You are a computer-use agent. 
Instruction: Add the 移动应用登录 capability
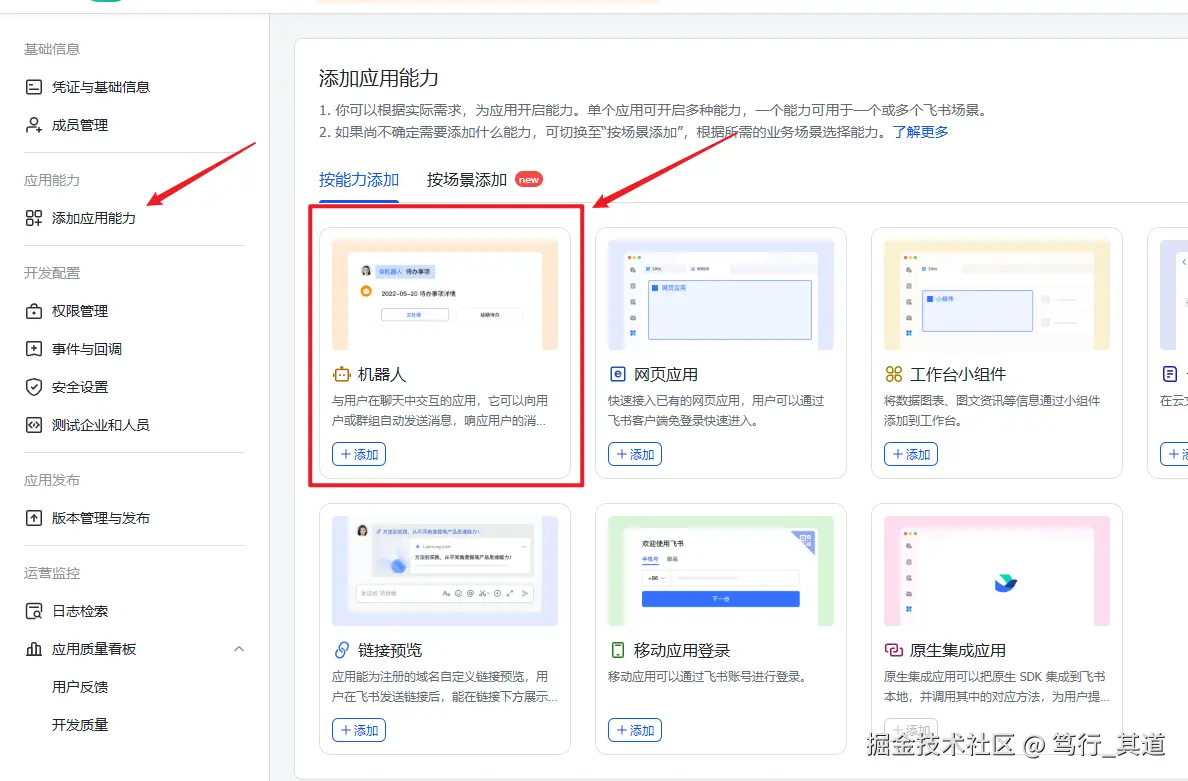click(635, 730)
